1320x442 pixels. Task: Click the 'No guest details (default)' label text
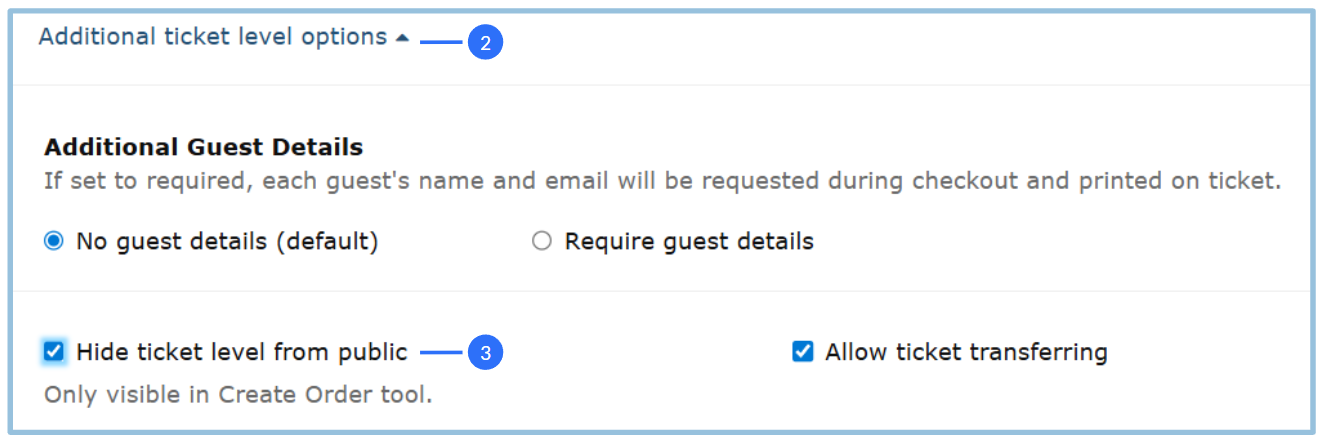[x=227, y=241]
